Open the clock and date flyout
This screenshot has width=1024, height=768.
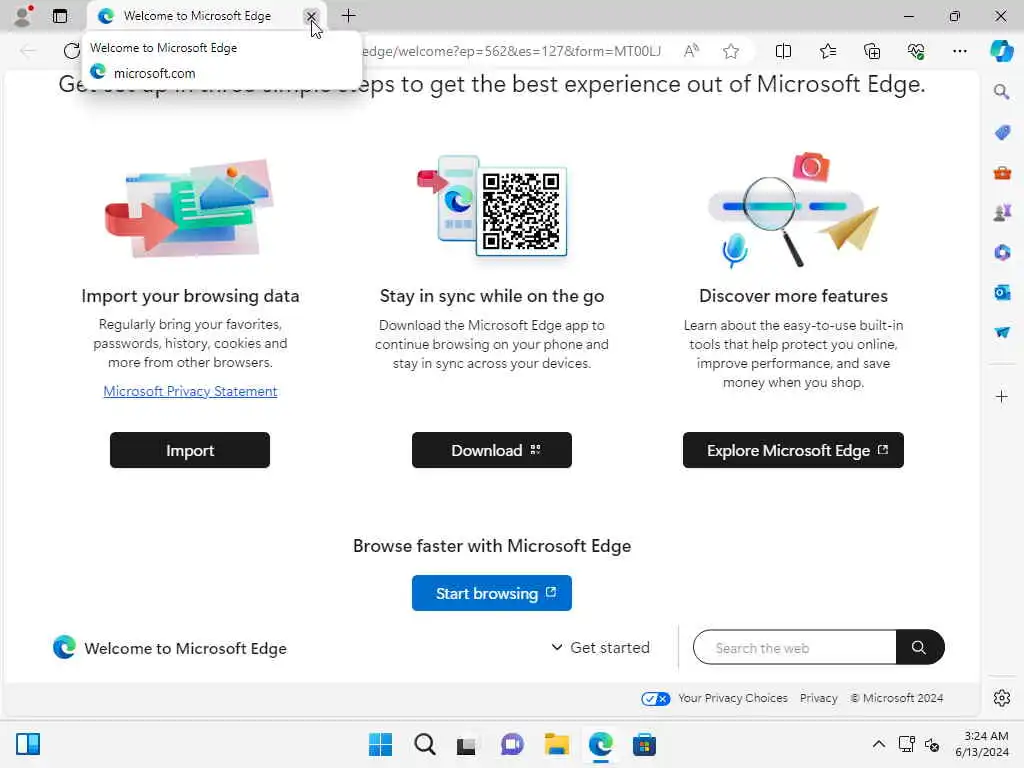(982, 744)
